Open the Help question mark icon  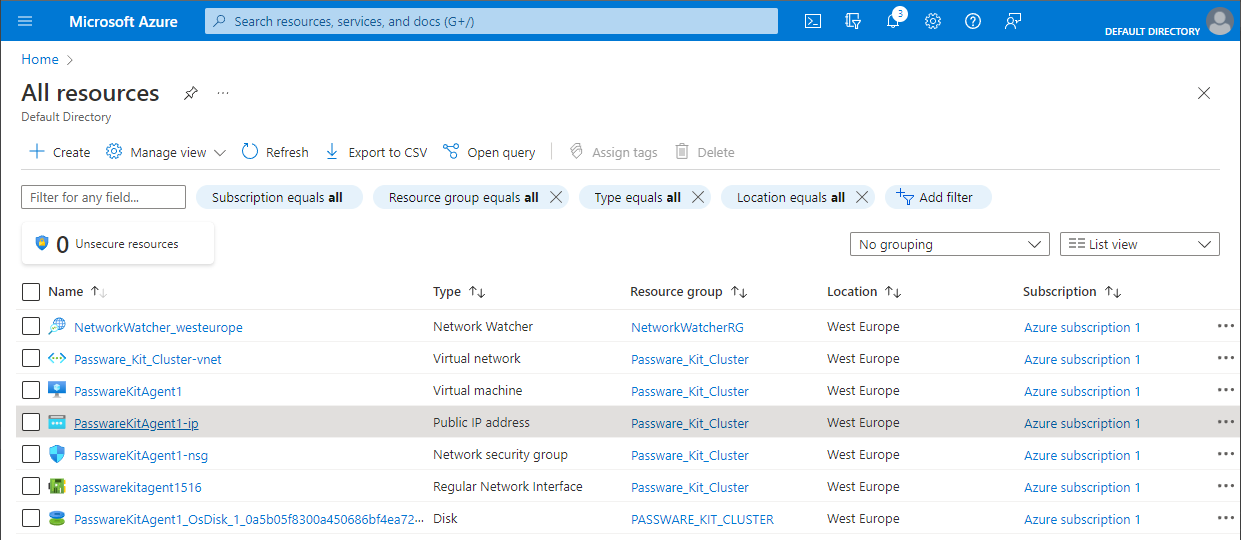[973, 21]
